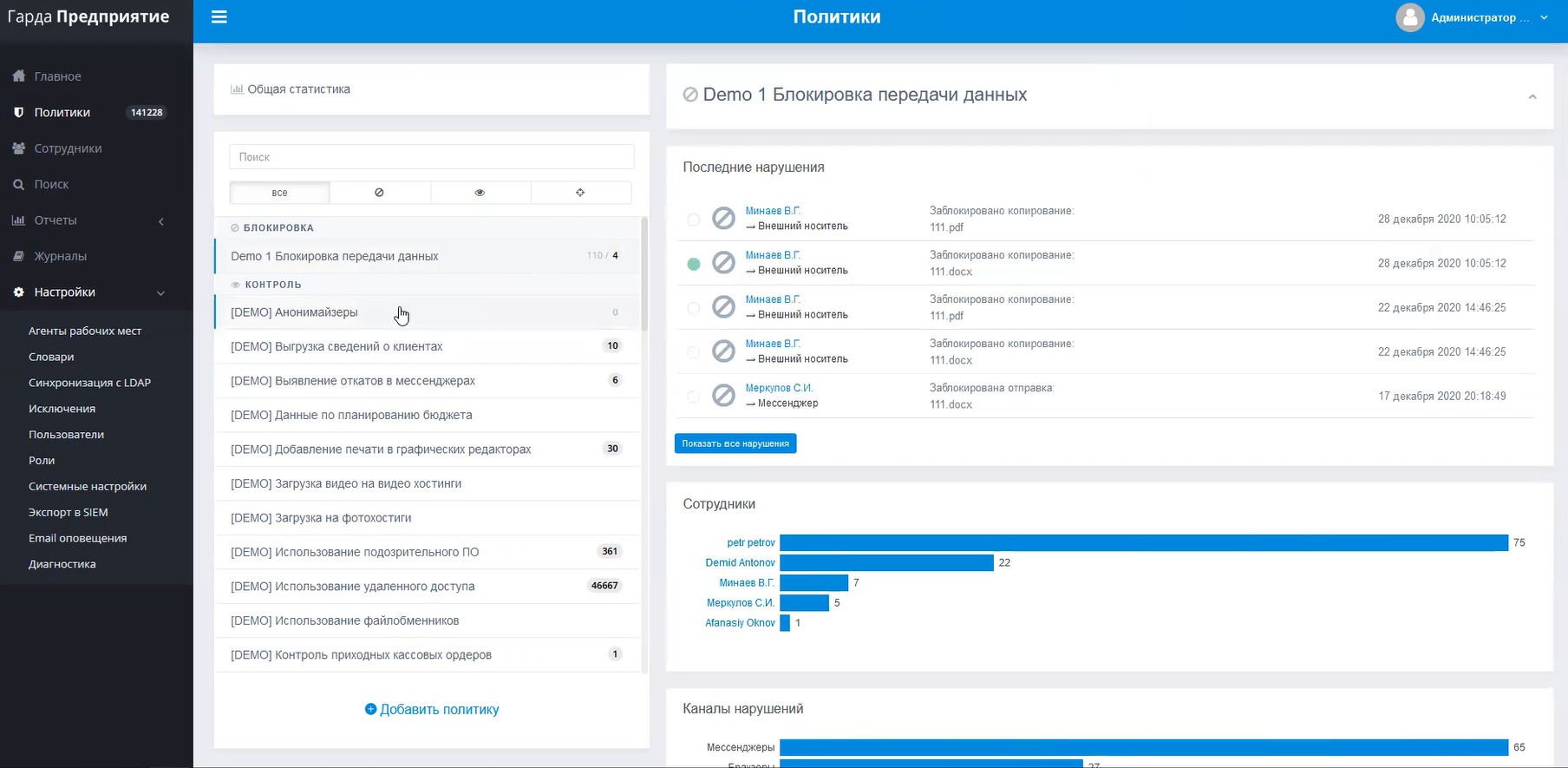The height and width of the screenshot is (768, 1568).
Task: Click the Главное home icon in sidebar
Action: click(x=18, y=76)
